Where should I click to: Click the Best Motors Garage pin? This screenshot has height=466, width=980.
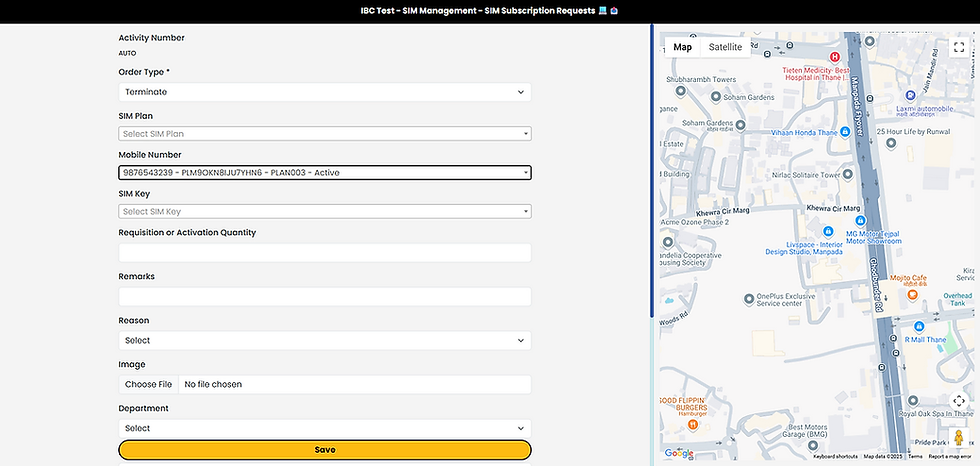click(812, 446)
